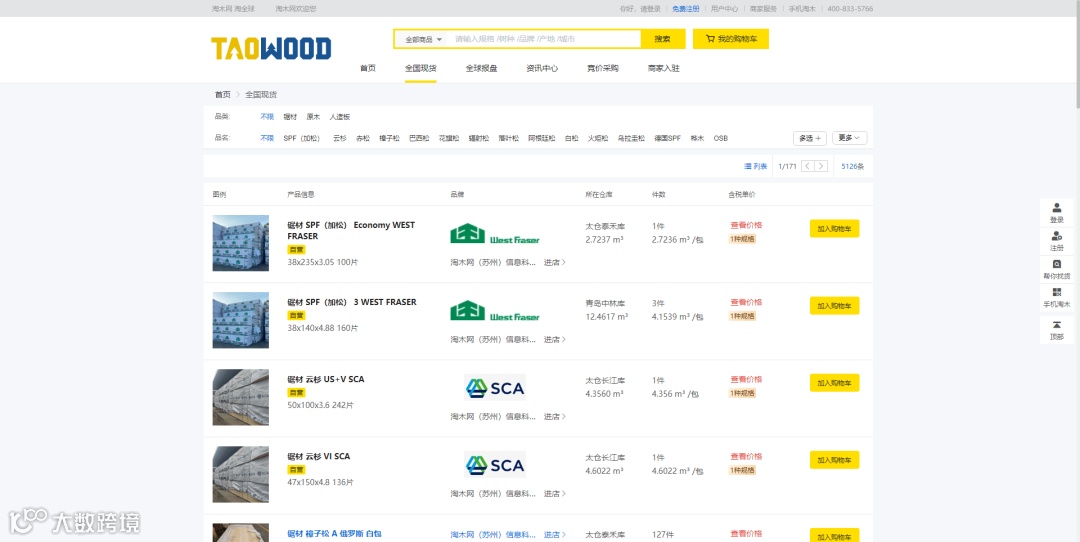1080x542 pixels.
Task: Click 请登录 link in top bar
Action: point(650,9)
